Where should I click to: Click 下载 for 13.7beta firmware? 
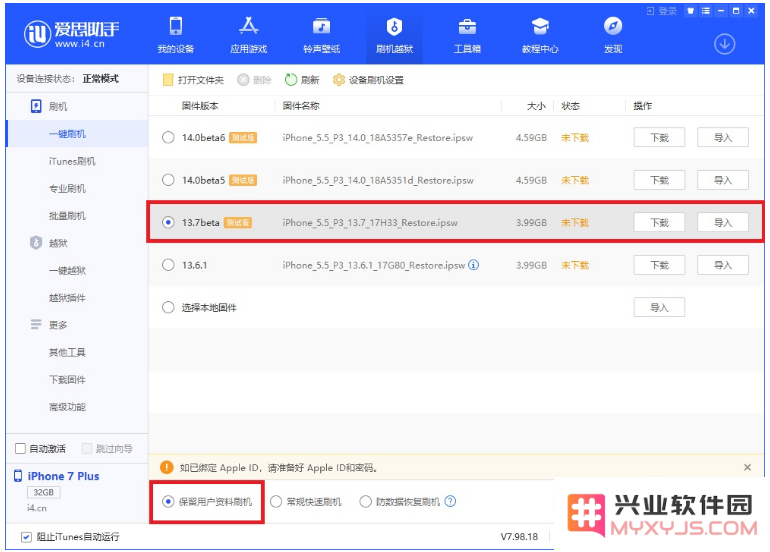coord(659,222)
